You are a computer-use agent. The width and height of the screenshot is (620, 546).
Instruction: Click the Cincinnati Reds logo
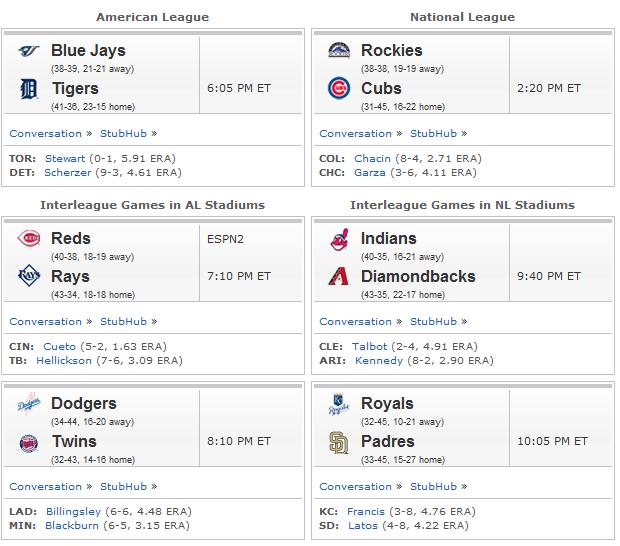(29, 238)
